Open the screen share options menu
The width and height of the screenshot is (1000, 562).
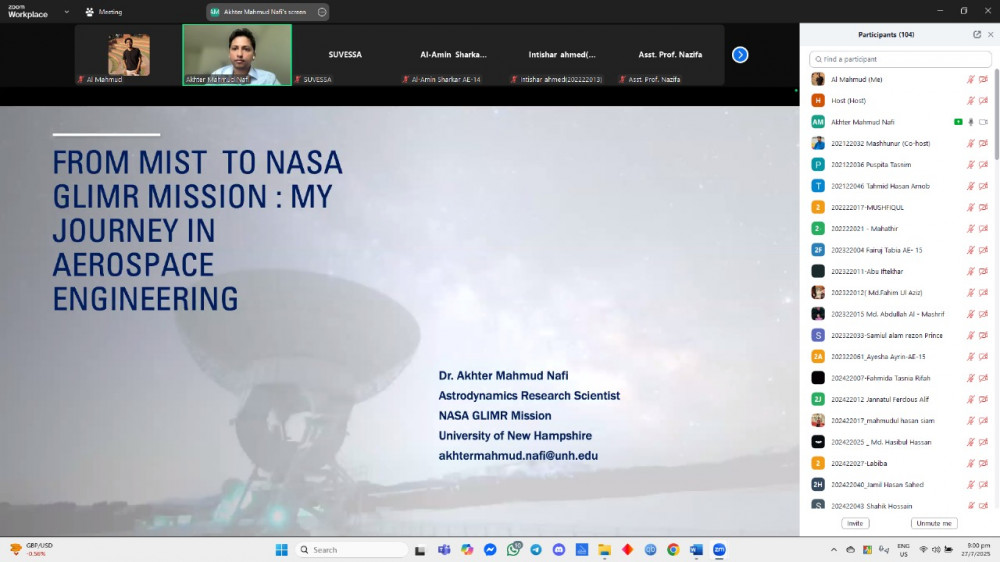321,12
